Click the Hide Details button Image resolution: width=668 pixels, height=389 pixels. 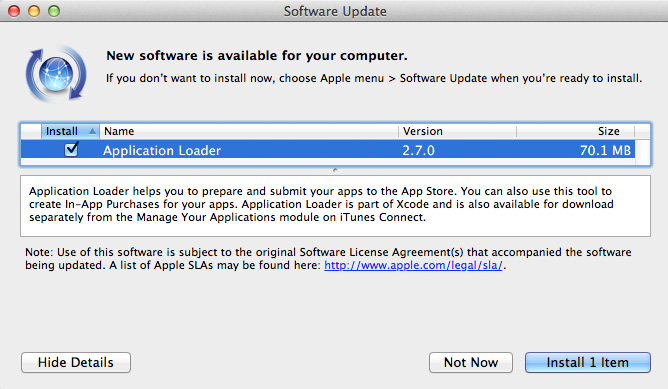76,363
